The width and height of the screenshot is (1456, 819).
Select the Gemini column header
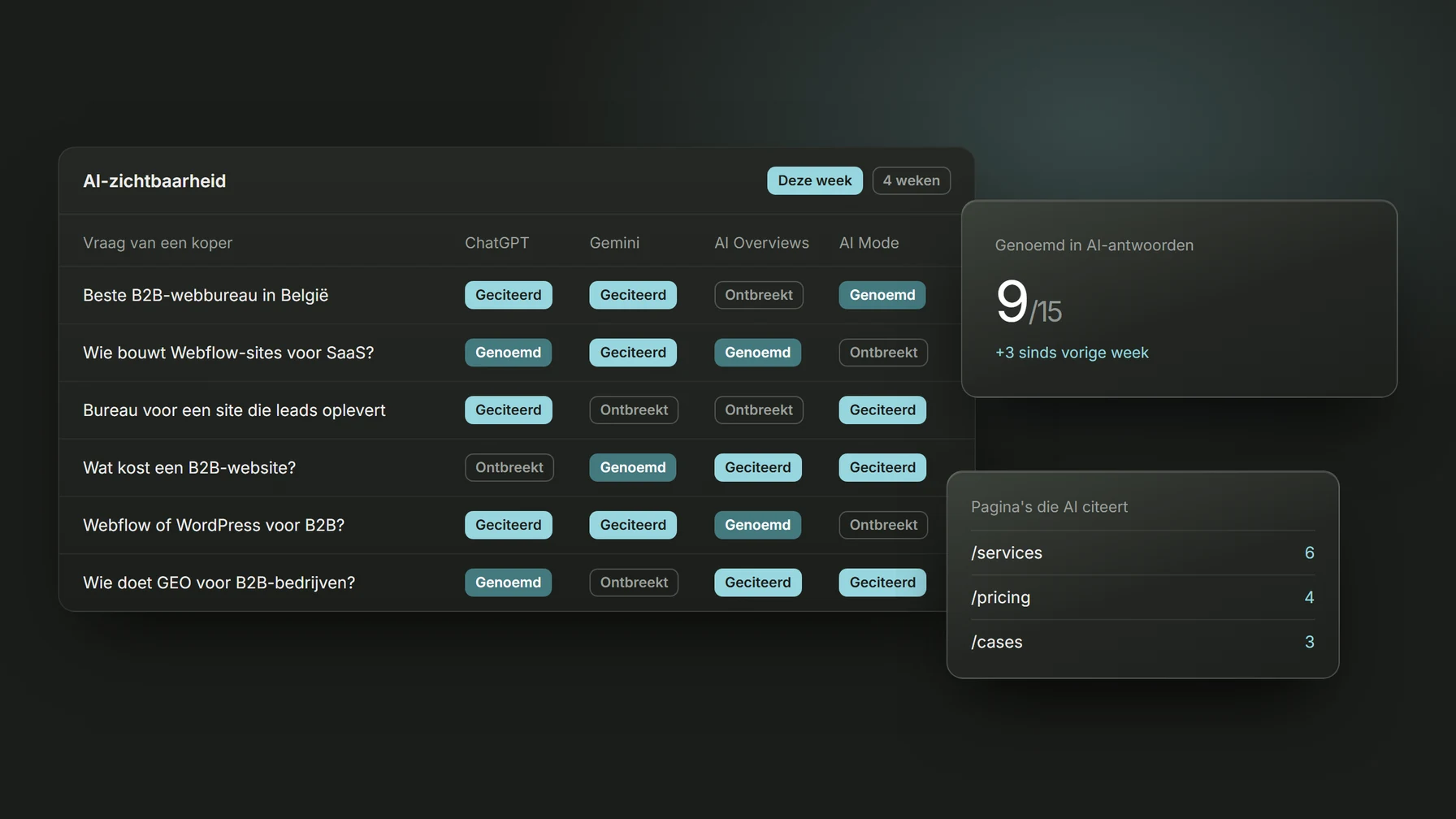click(x=614, y=243)
